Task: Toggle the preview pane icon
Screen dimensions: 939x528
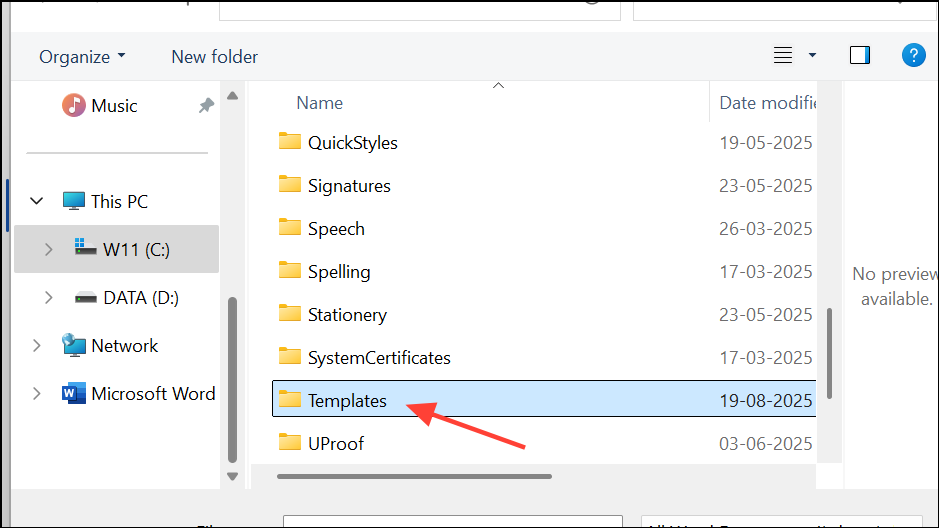Action: [x=860, y=56]
